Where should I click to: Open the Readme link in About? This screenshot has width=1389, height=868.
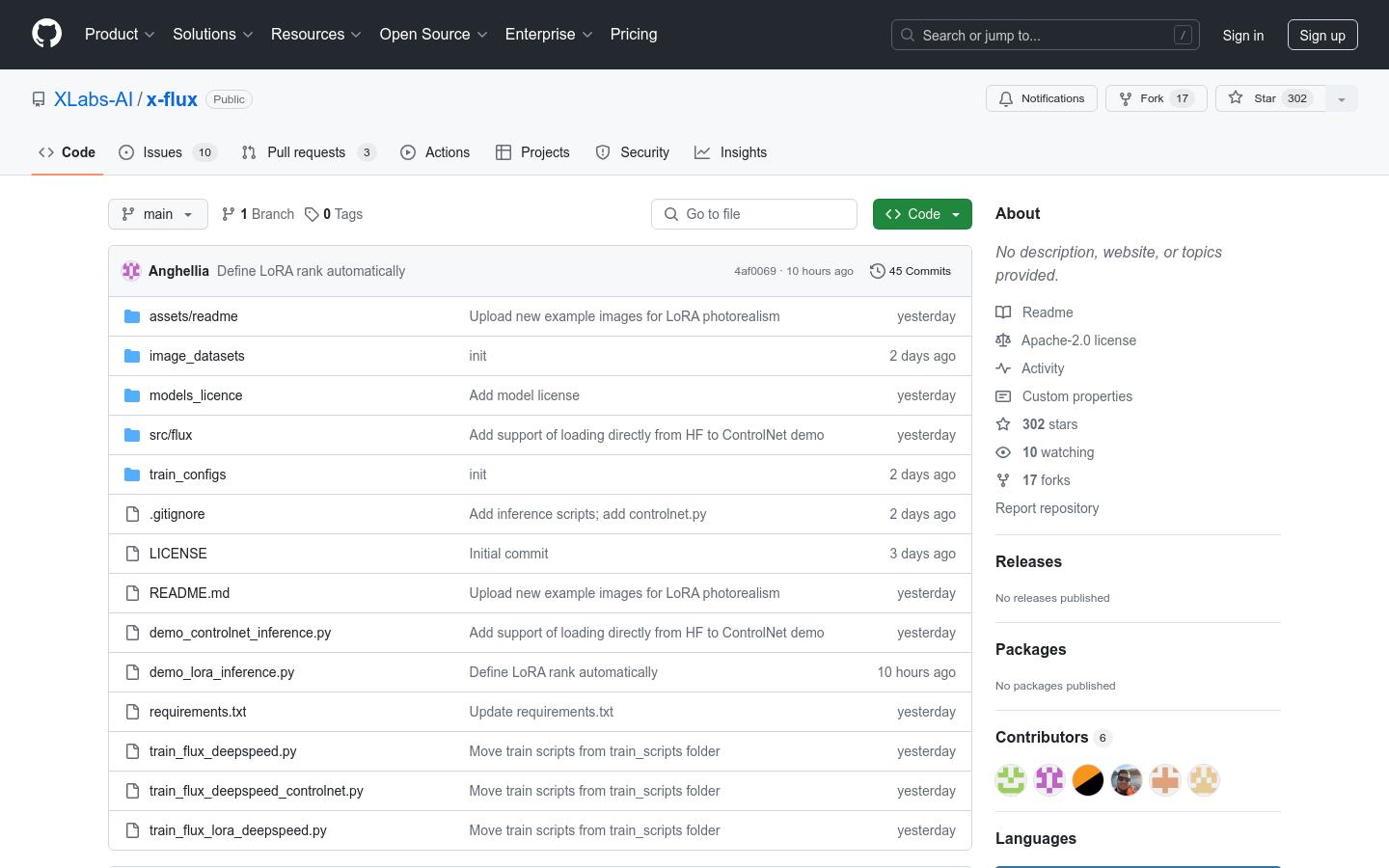1034,312
